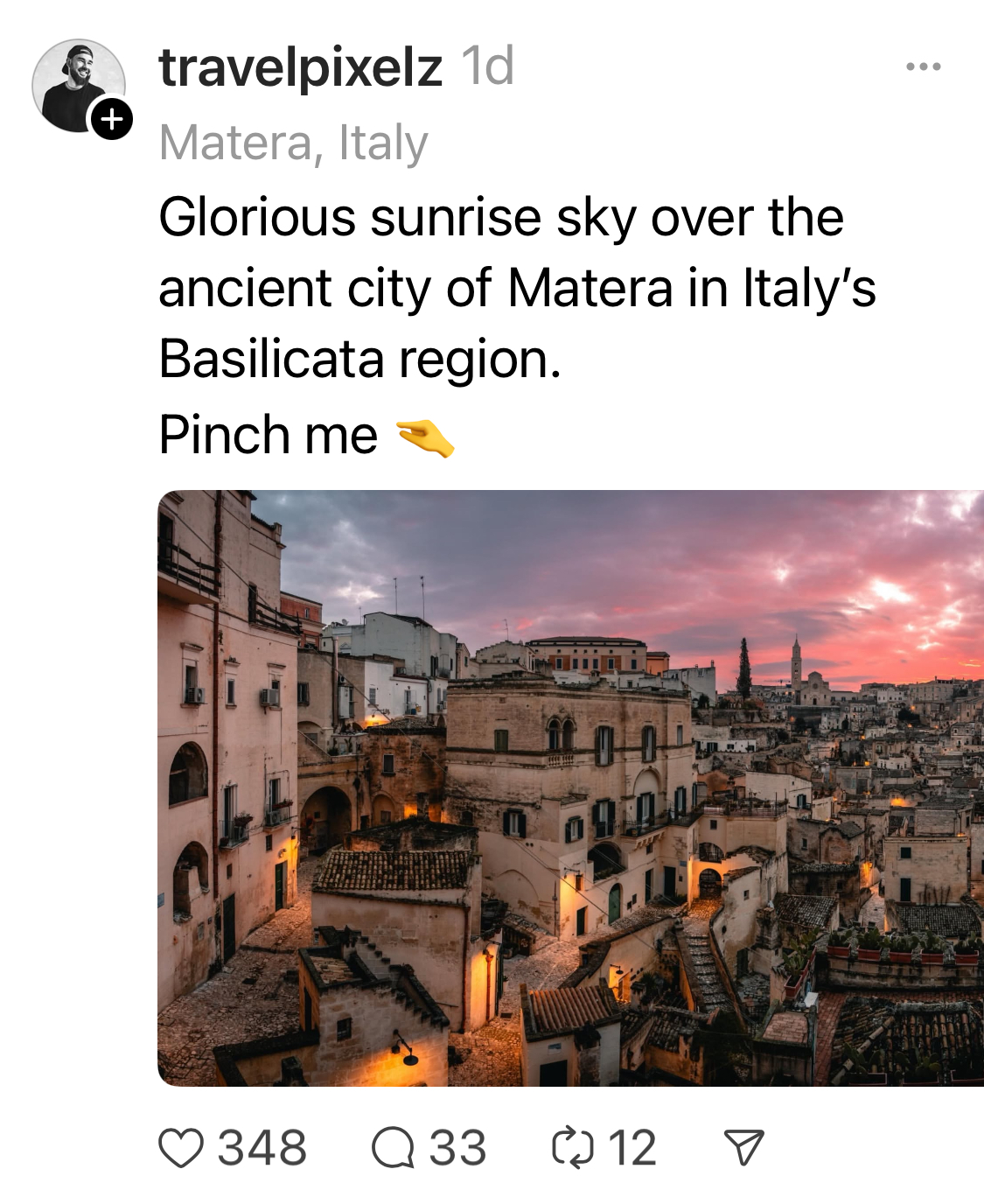Repost using the circular arrows icon
Viewport: 984px width, 1204px height.
[x=573, y=1148]
